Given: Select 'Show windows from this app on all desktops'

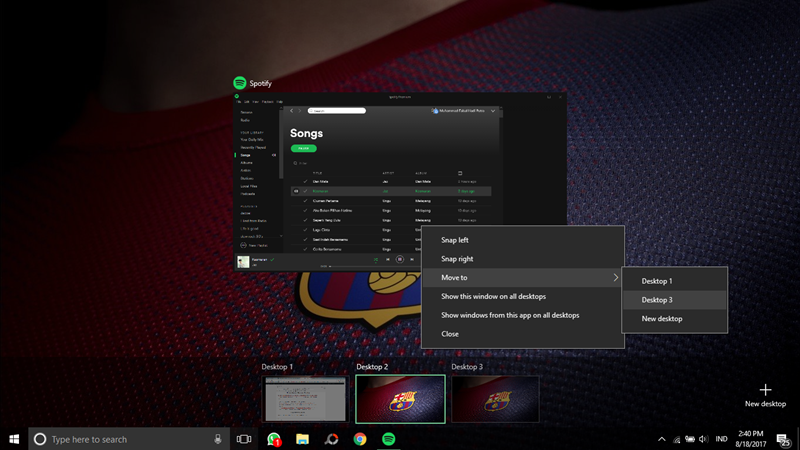Looking at the screenshot, I should point(510,315).
